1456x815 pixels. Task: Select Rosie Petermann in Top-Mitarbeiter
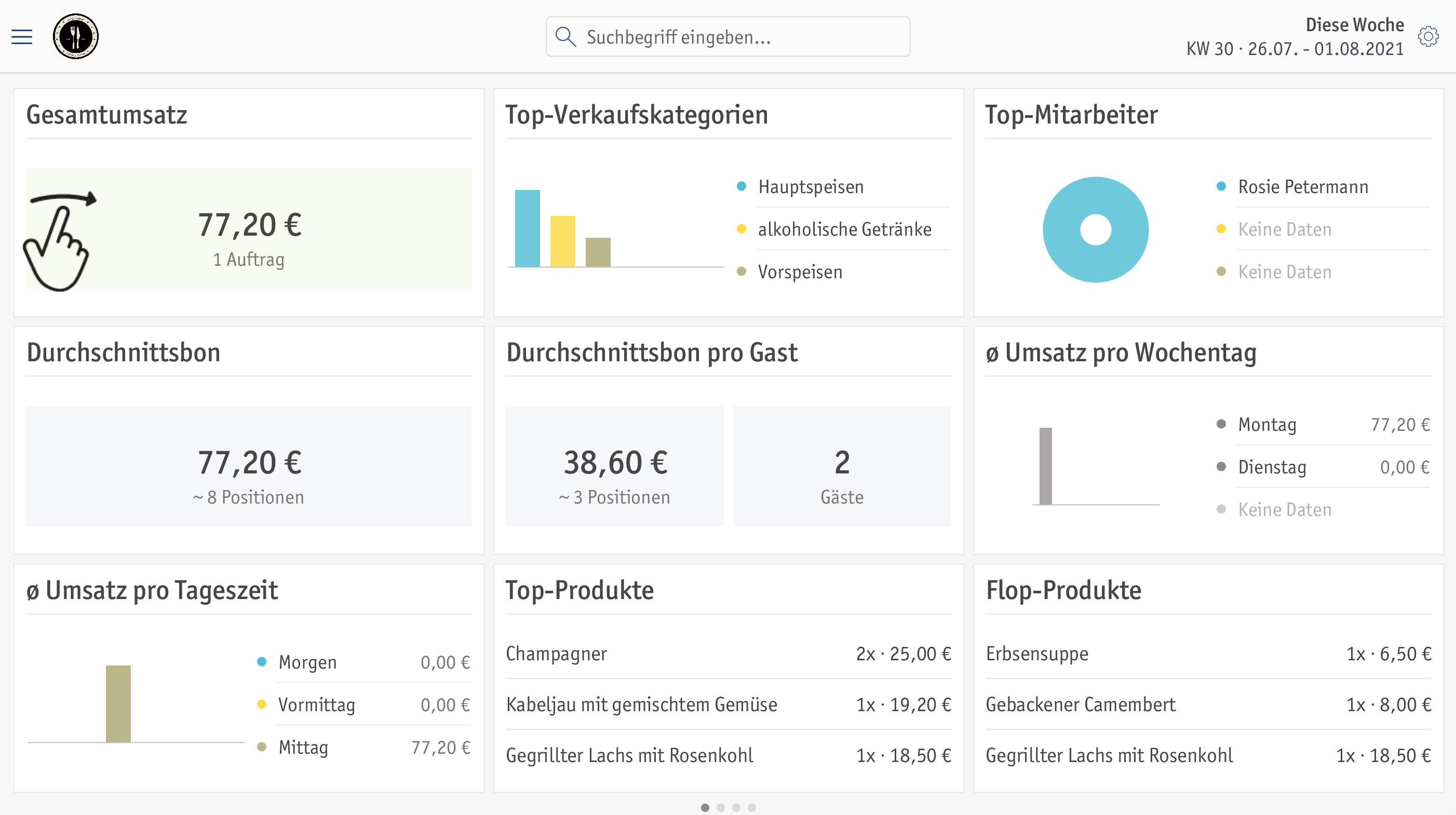(1303, 186)
